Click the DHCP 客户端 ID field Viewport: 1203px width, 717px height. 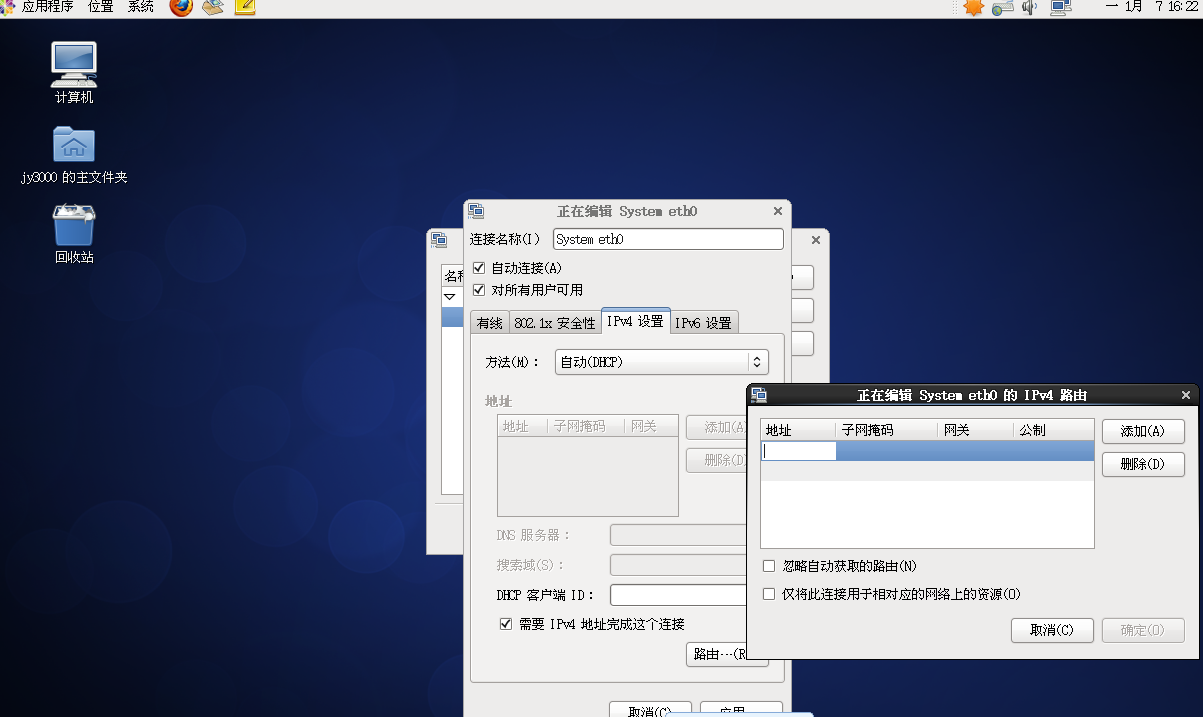coord(680,595)
